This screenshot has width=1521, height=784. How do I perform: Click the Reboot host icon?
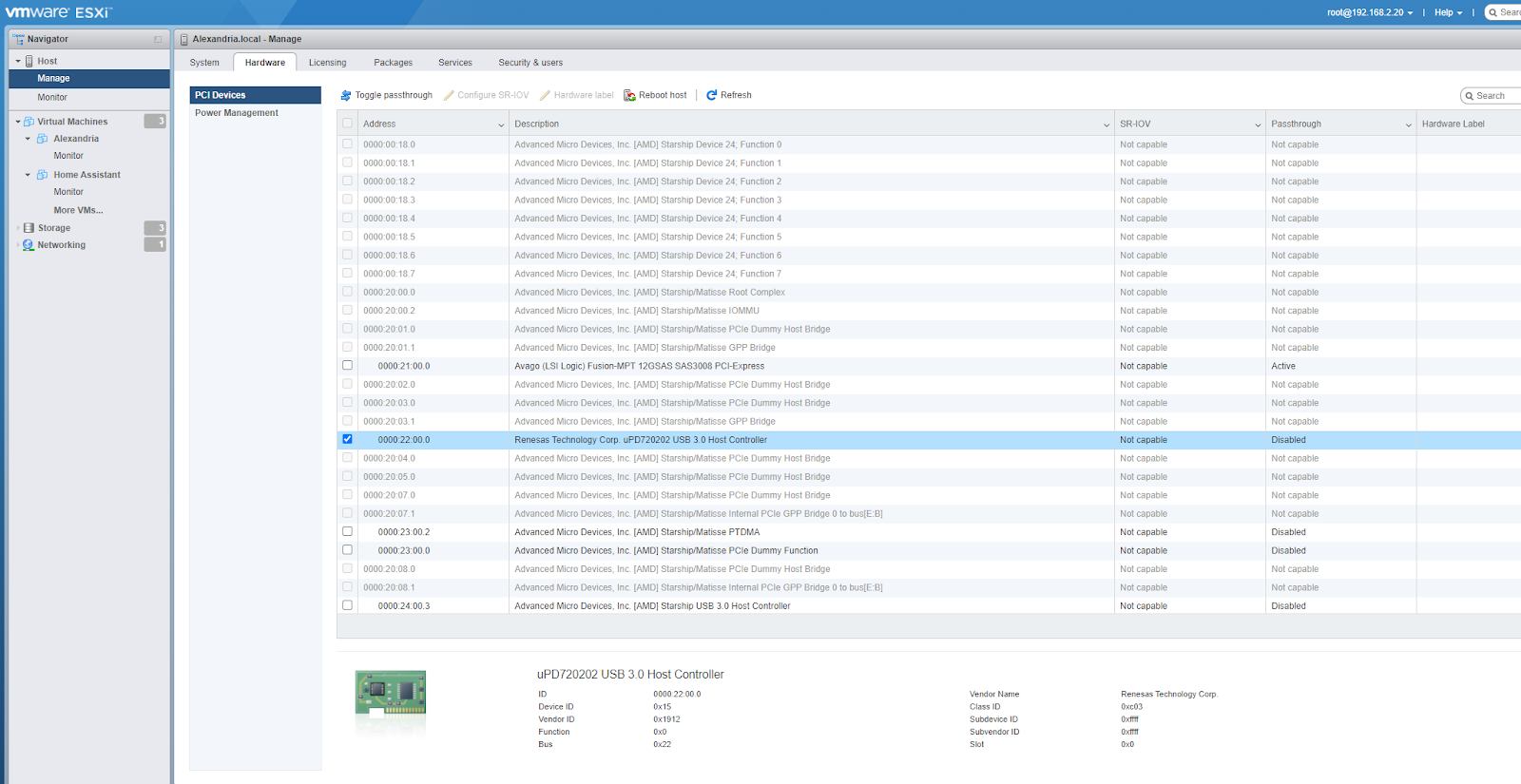[629, 95]
